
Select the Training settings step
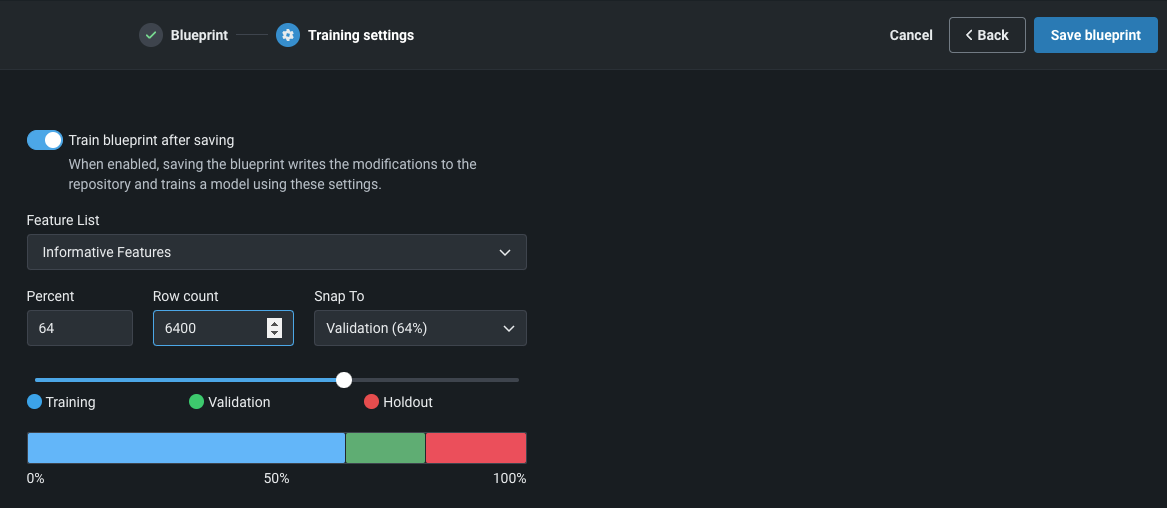[360, 35]
